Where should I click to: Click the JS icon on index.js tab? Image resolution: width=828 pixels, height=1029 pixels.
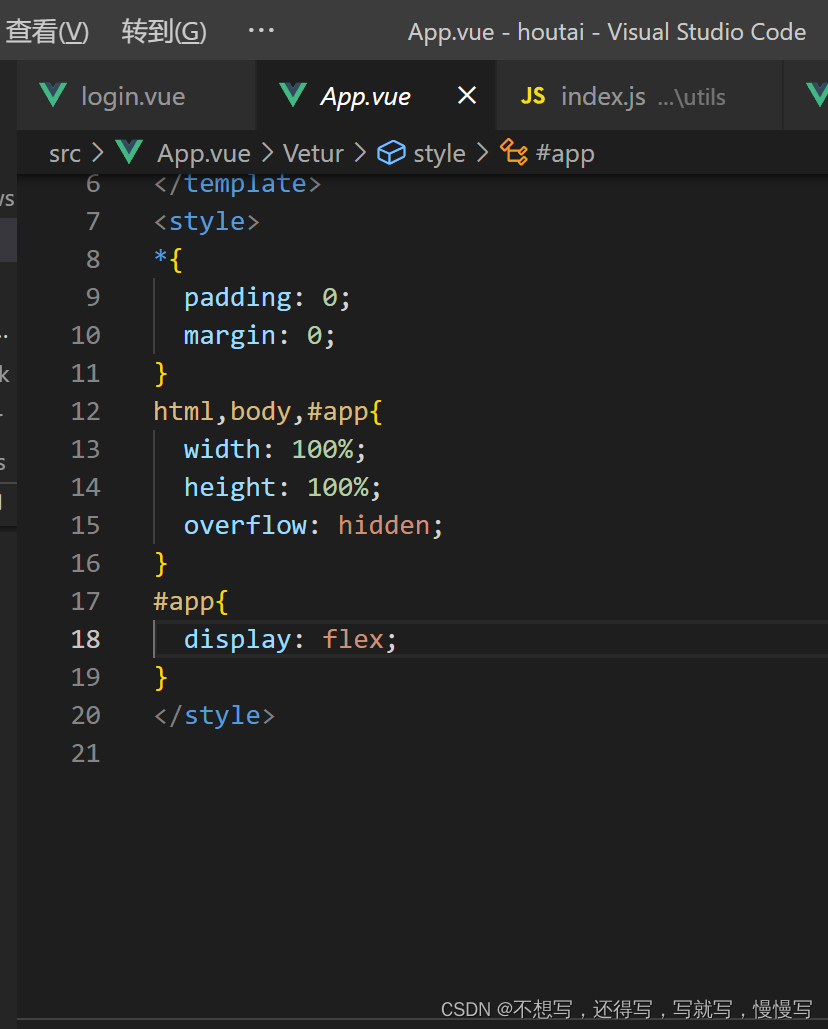click(x=533, y=96)
